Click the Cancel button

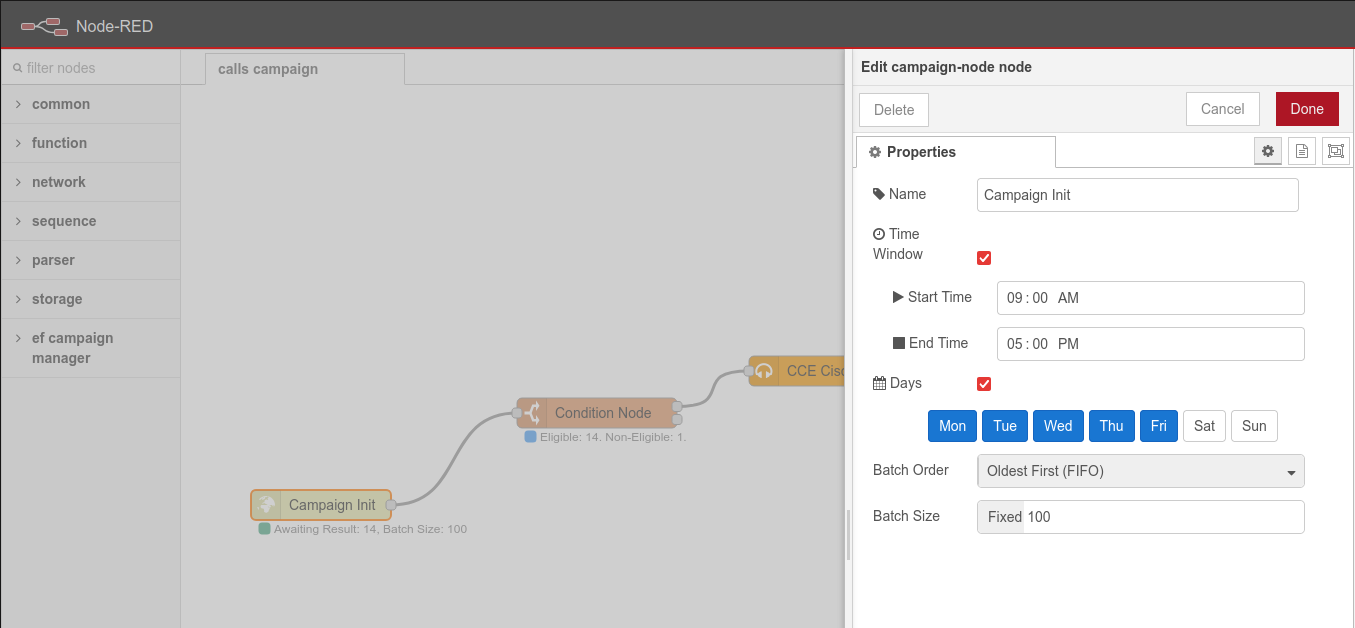(x=1222, y=109)
